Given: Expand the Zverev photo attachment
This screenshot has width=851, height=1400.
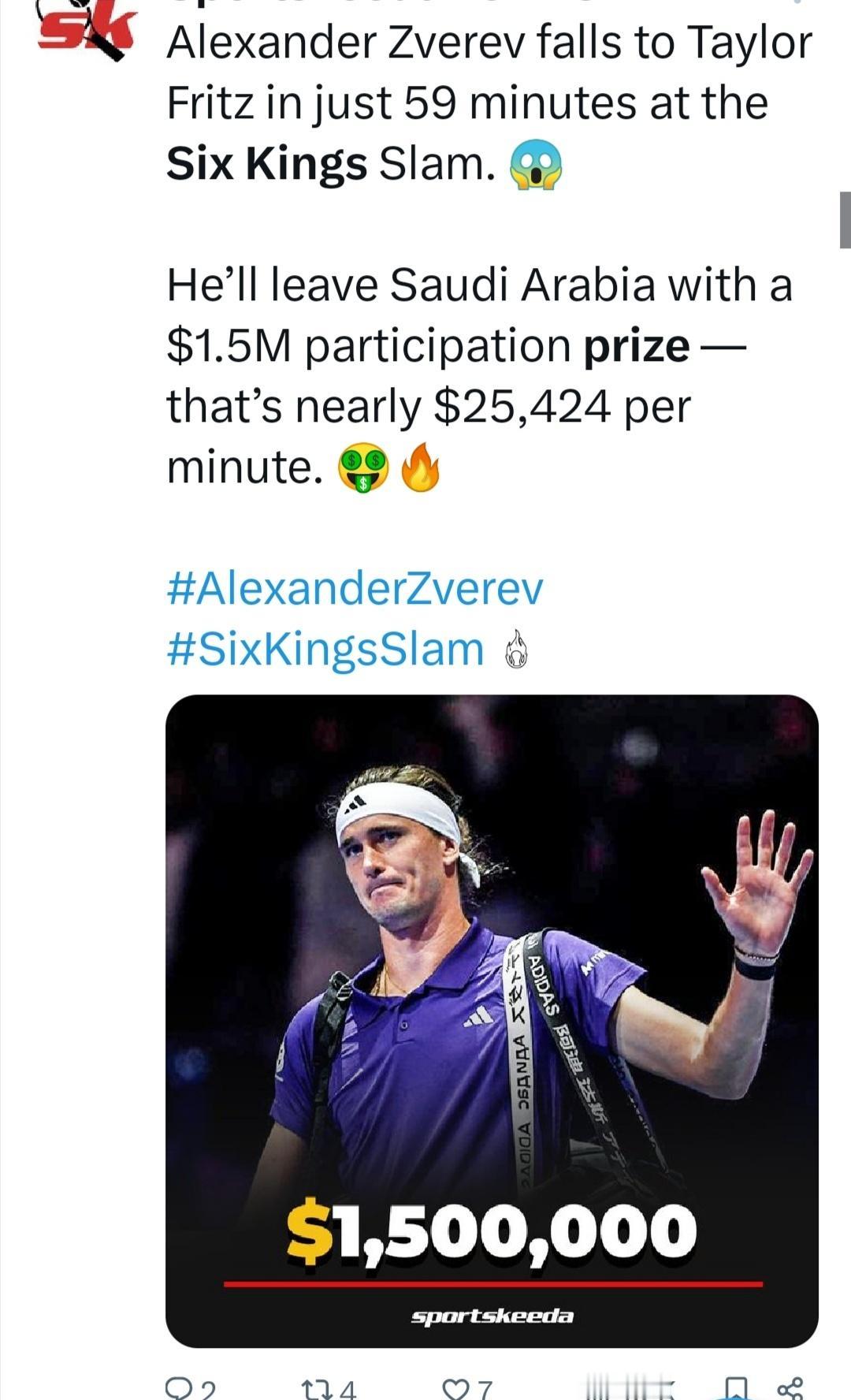Looking at the screenshot, I should pos(492,985).
